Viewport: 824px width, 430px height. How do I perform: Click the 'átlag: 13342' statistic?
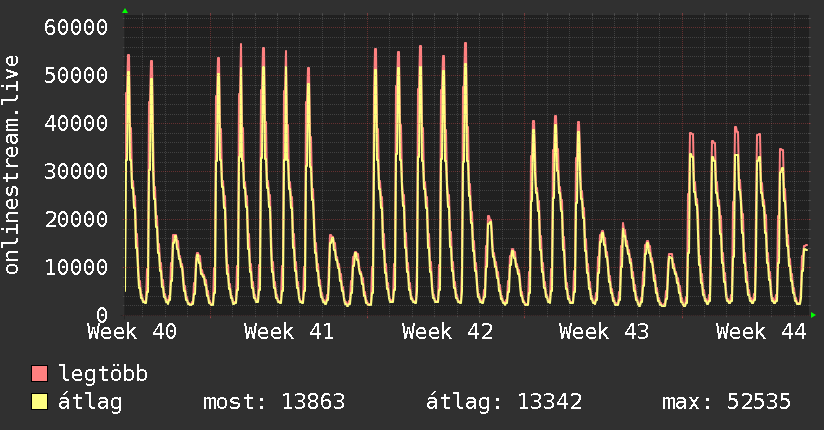504,402
